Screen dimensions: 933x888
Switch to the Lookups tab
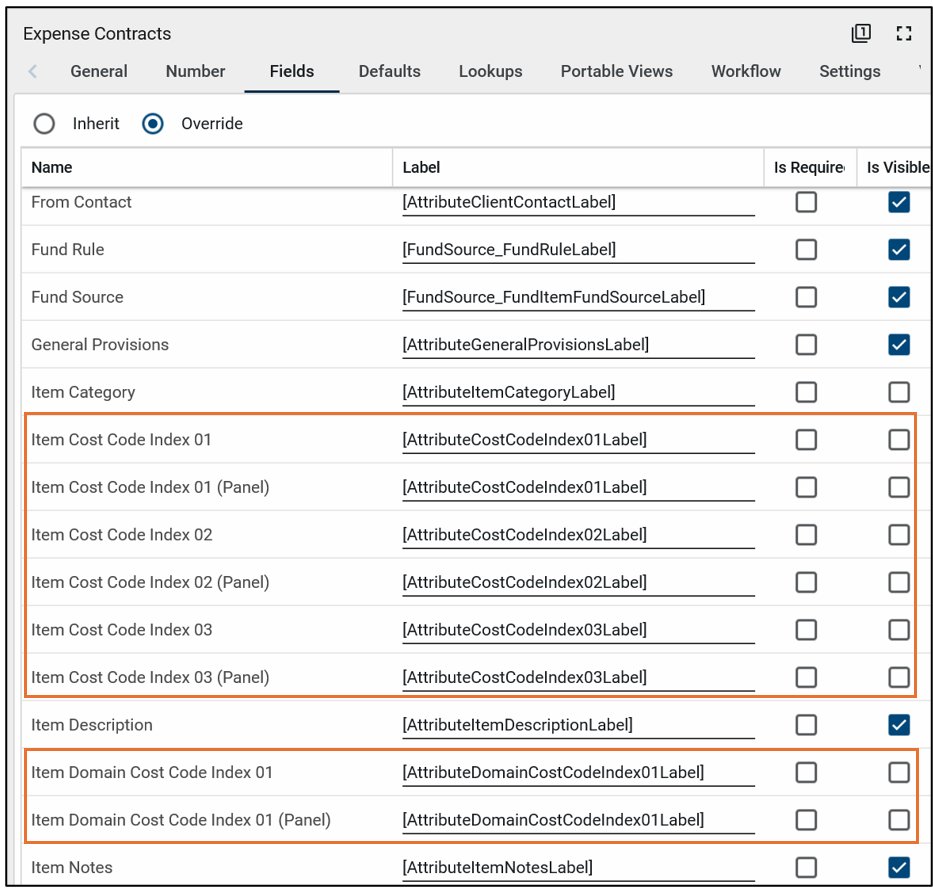(x=490, y=72)
